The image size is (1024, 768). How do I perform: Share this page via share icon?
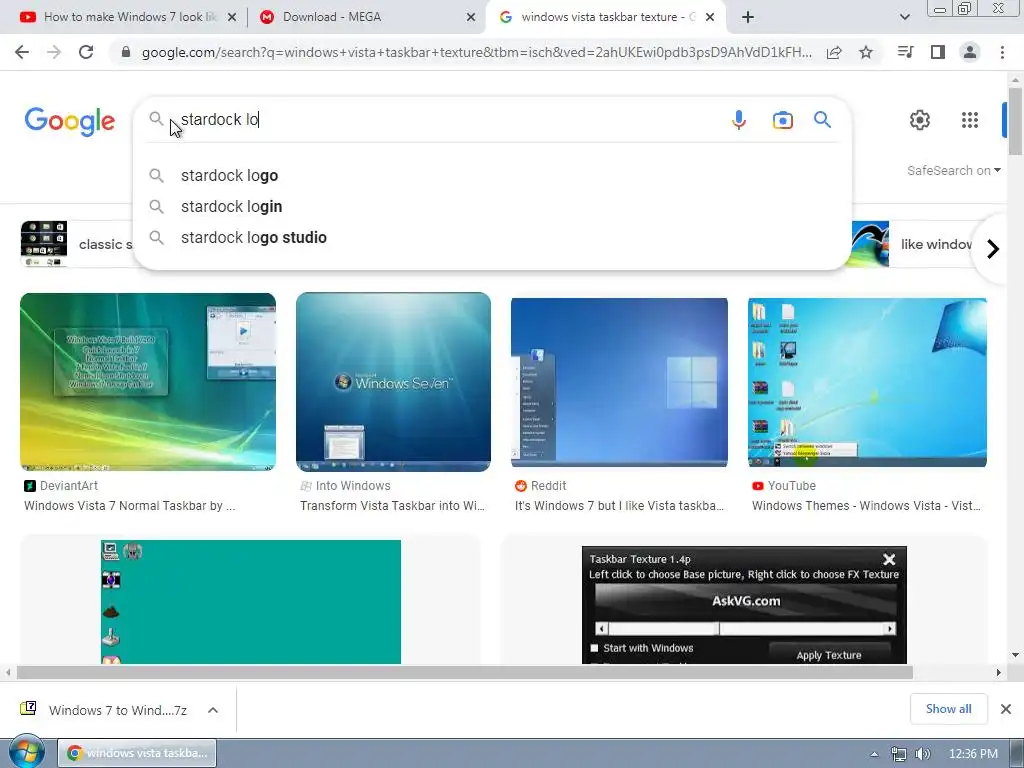click(834, 52)
